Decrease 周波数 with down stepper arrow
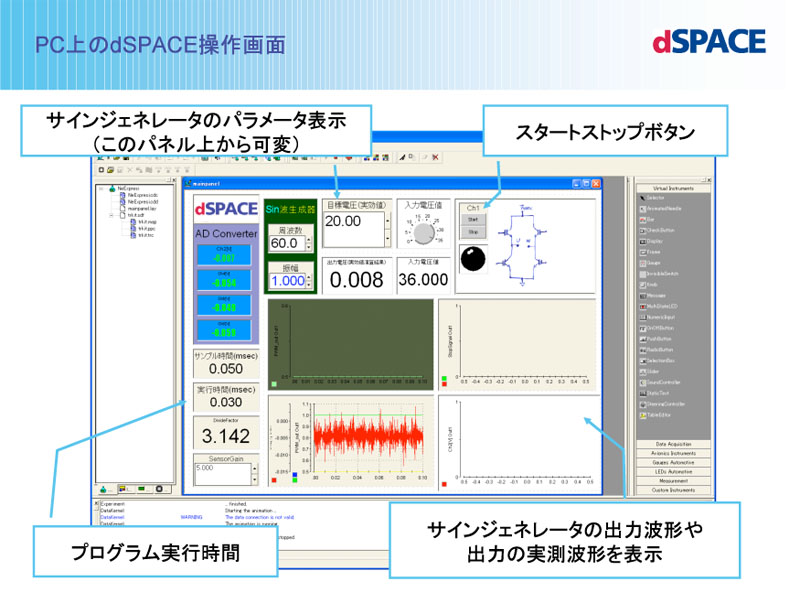This screenshot has width=800, height=603. pyautogui.click(x=309, y=247)
